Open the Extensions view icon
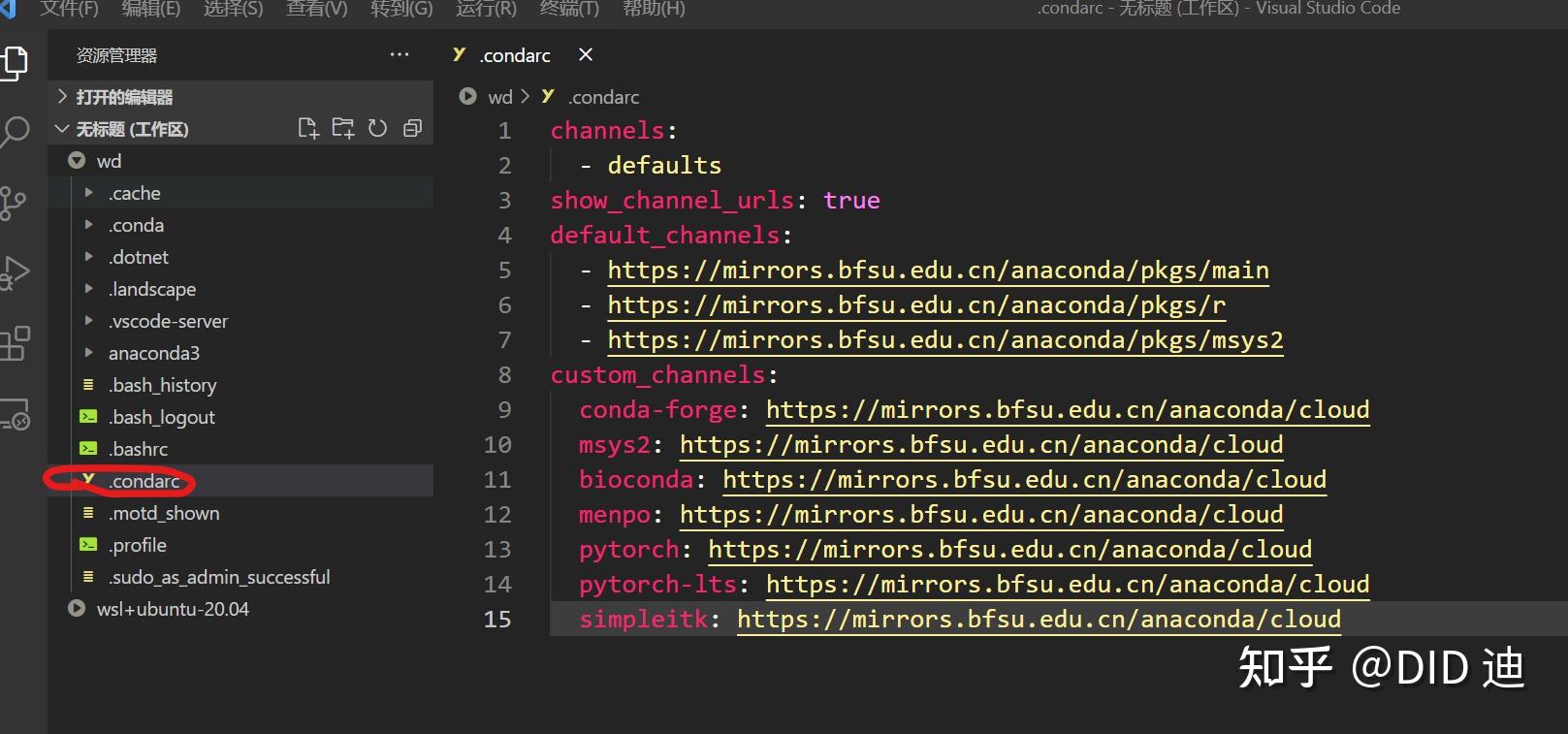 pyautogui.click(x=14, y=342)
